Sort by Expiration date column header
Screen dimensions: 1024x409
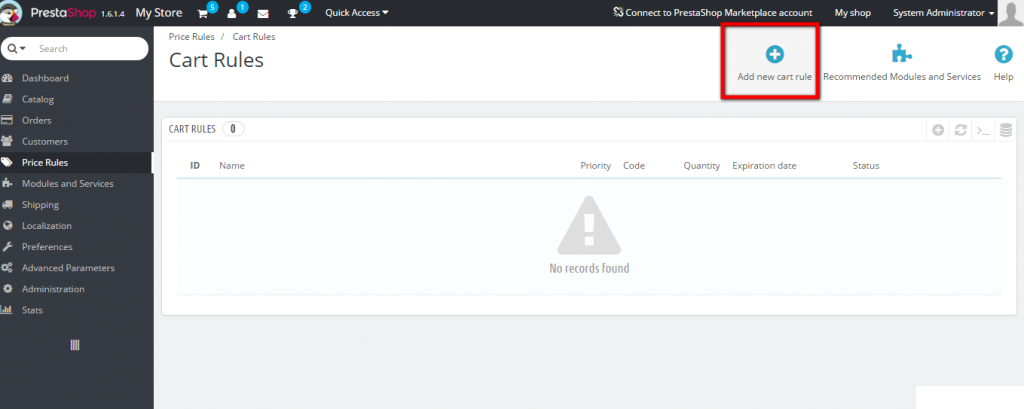pos(764,166)
